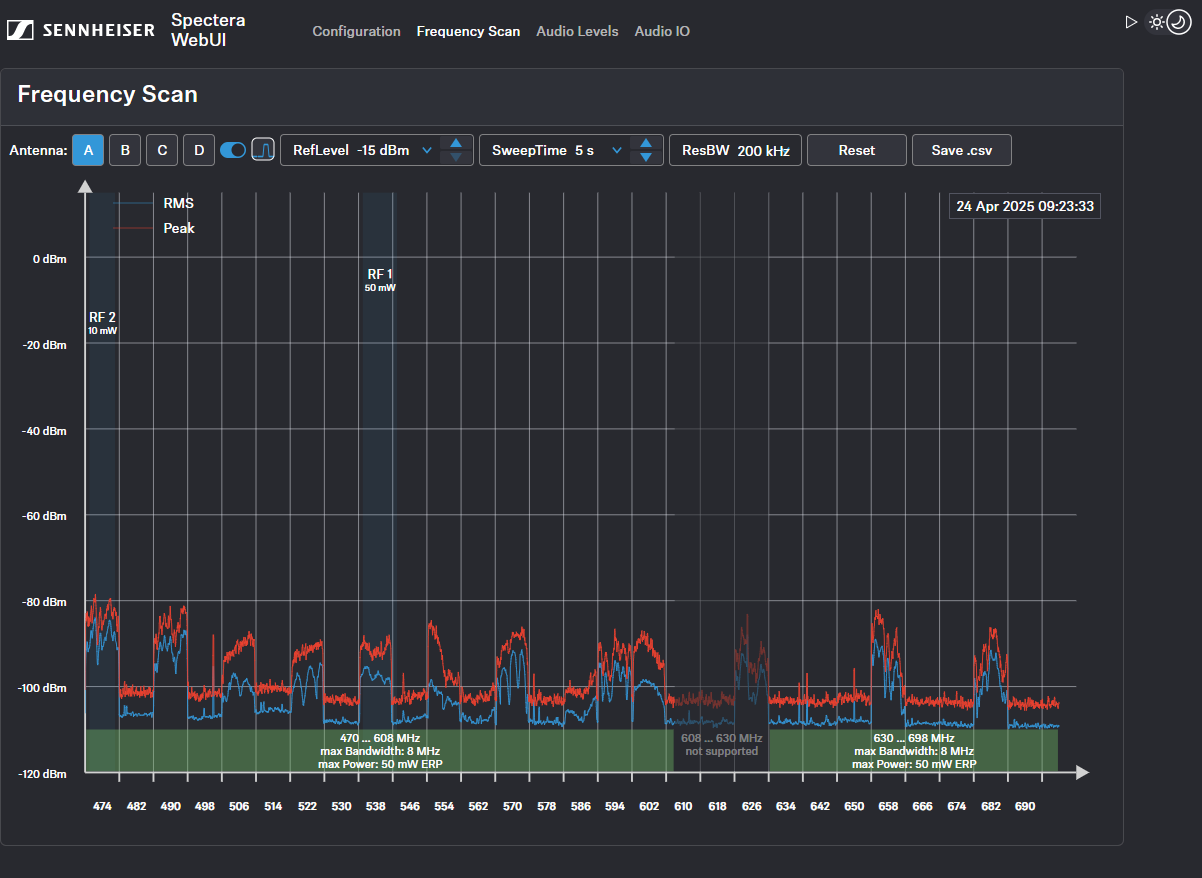Screen dimensions: 1202x878
Task: Switch to light theme via sun icon
Action: pos(1157,21)
